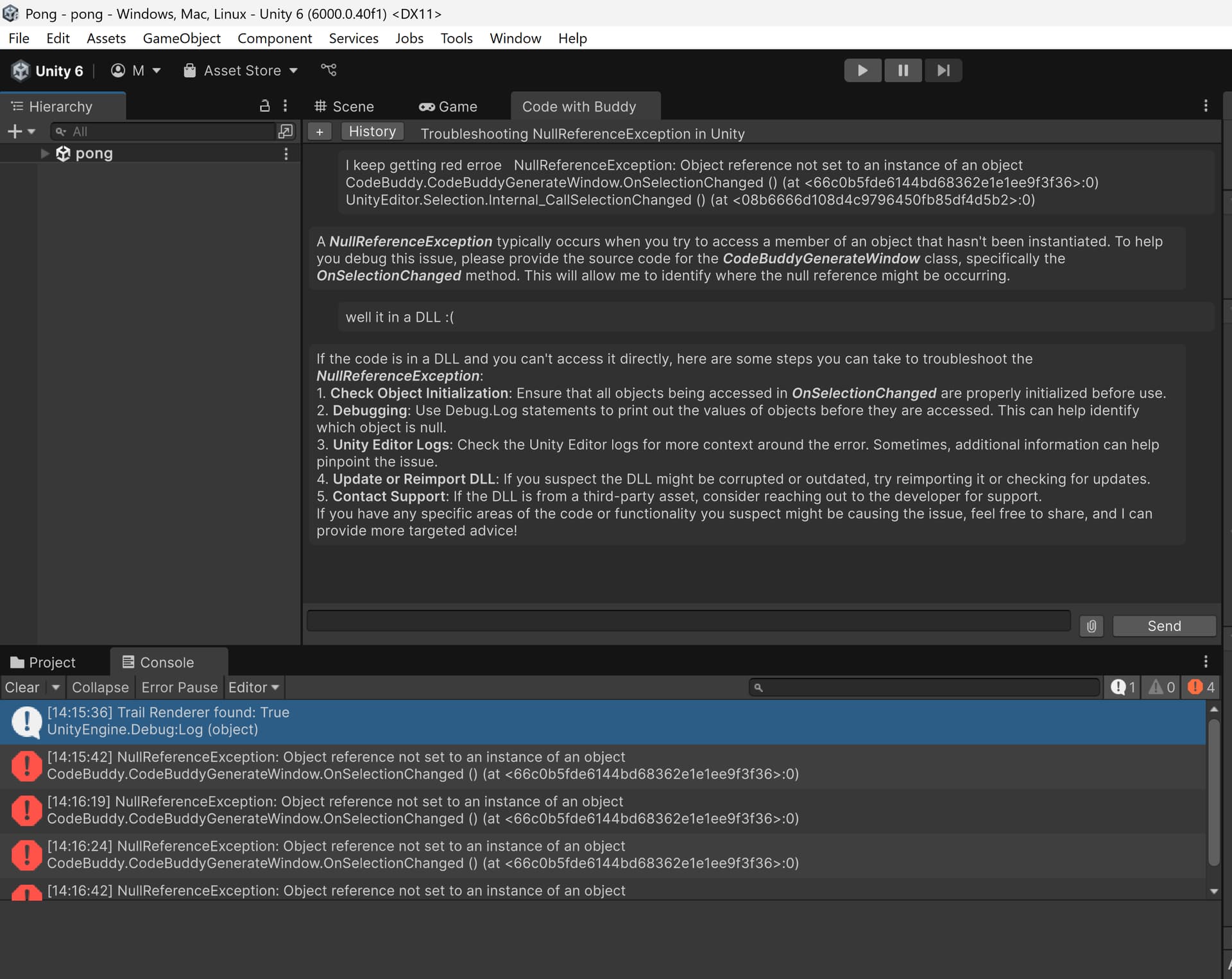
Task: Click the version control network icon
Action: (329, 70)
